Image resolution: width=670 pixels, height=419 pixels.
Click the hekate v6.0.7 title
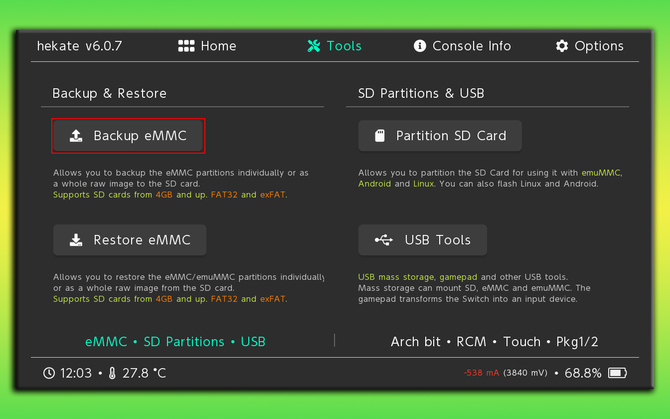(x=79, y=46)
